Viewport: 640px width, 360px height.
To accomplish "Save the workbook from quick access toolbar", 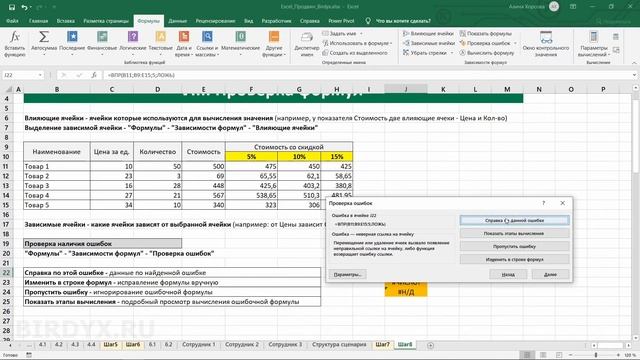I will point(11,7).
